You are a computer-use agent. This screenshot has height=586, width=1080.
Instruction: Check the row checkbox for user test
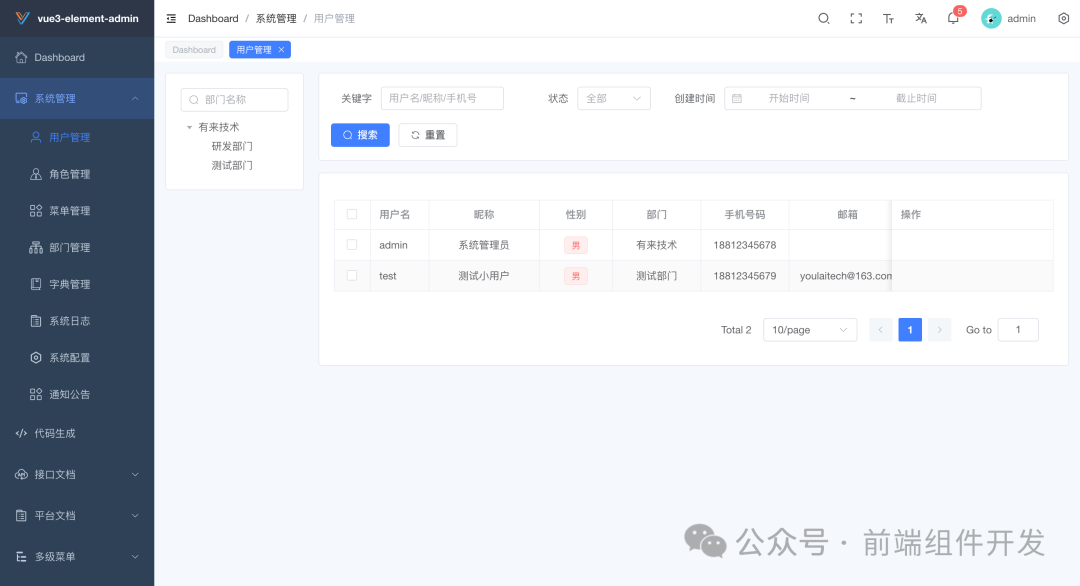tap(352, 275)
